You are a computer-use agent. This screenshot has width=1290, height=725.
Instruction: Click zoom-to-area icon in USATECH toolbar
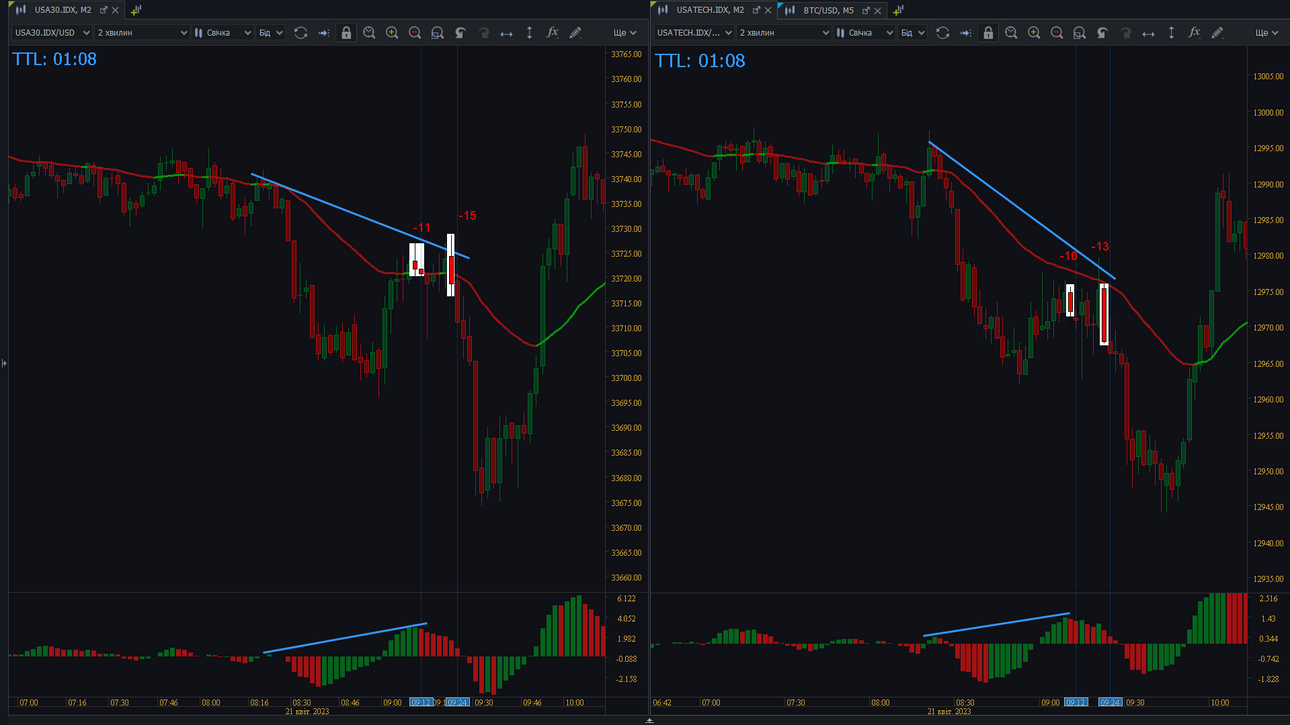point(1079,33)
